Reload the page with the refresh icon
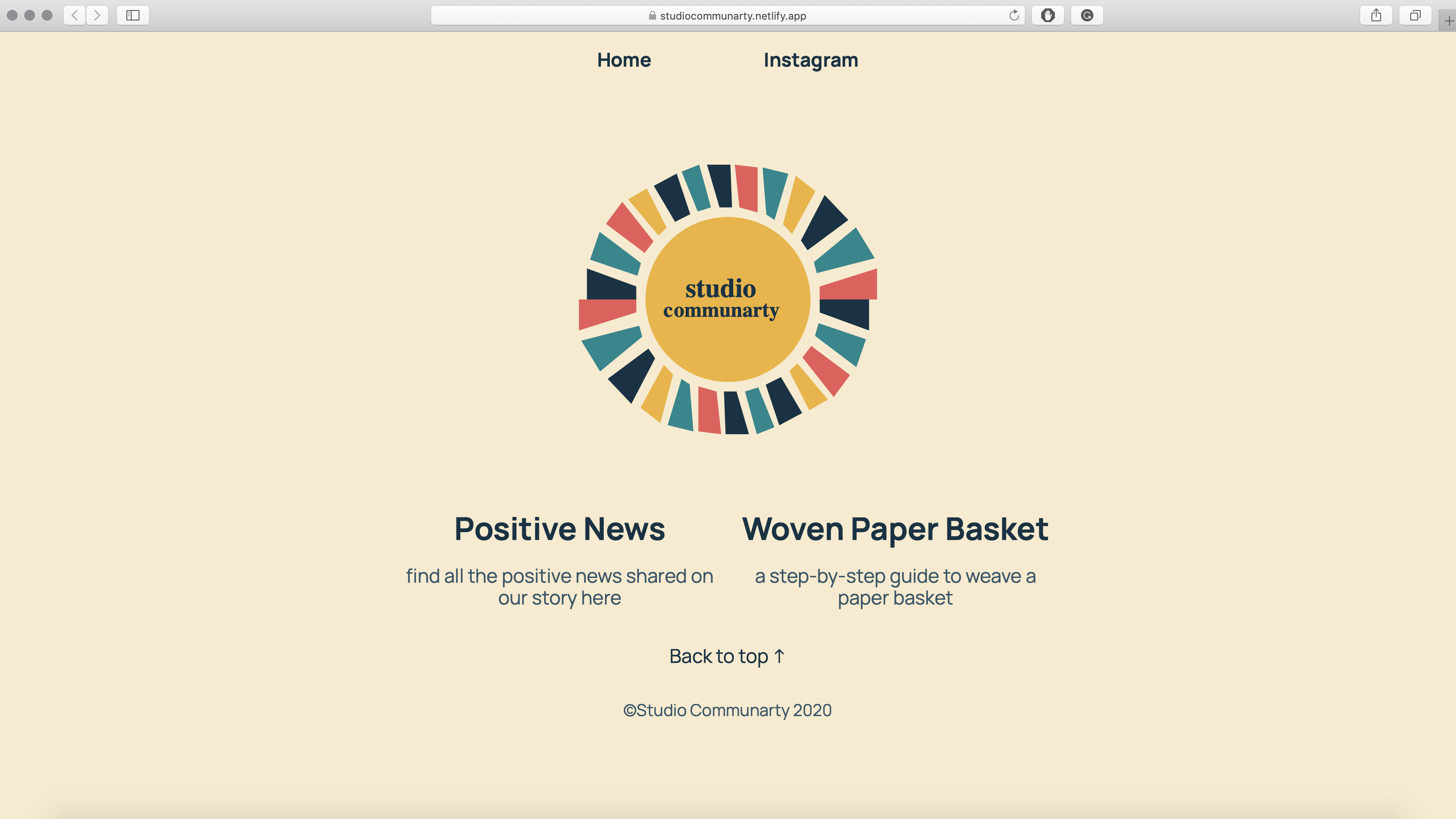 pos(1014,15)
